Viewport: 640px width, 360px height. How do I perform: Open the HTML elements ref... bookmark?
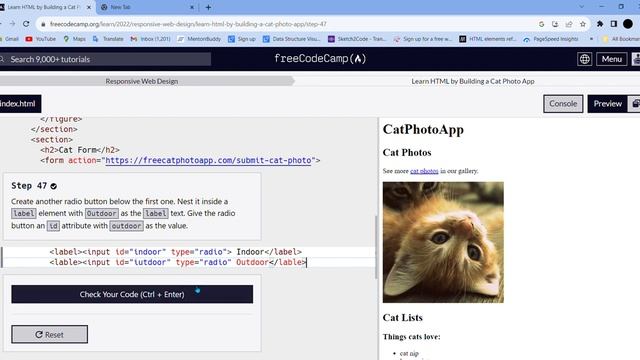488,39
